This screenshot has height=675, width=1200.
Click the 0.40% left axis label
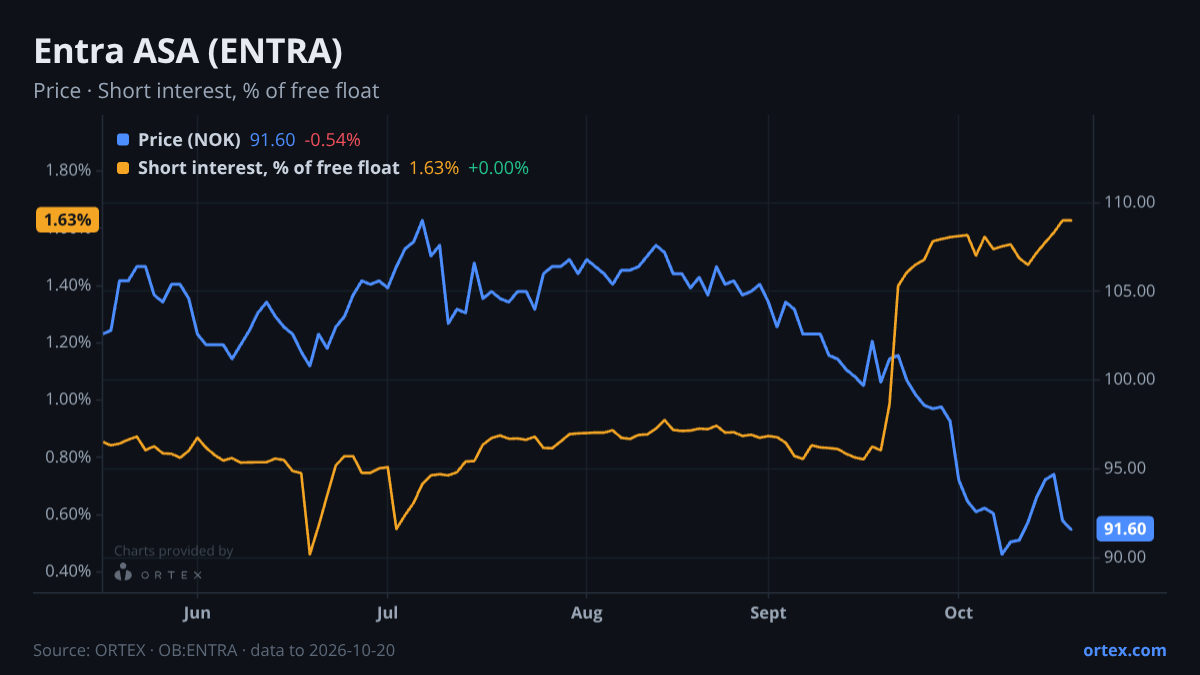(x=68, y=571)
